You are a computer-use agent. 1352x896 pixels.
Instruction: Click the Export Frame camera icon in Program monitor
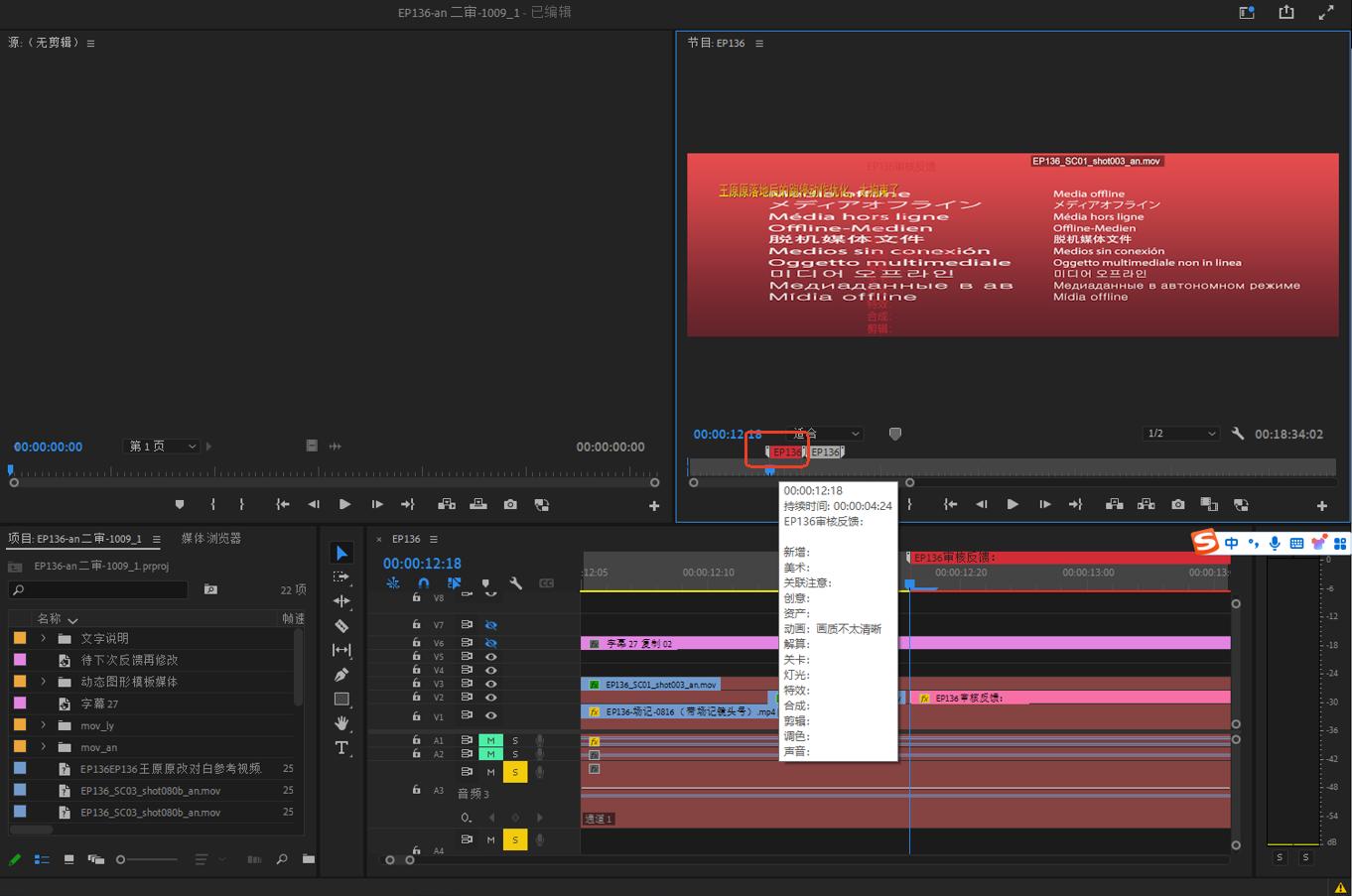(x=1177, y=505)
